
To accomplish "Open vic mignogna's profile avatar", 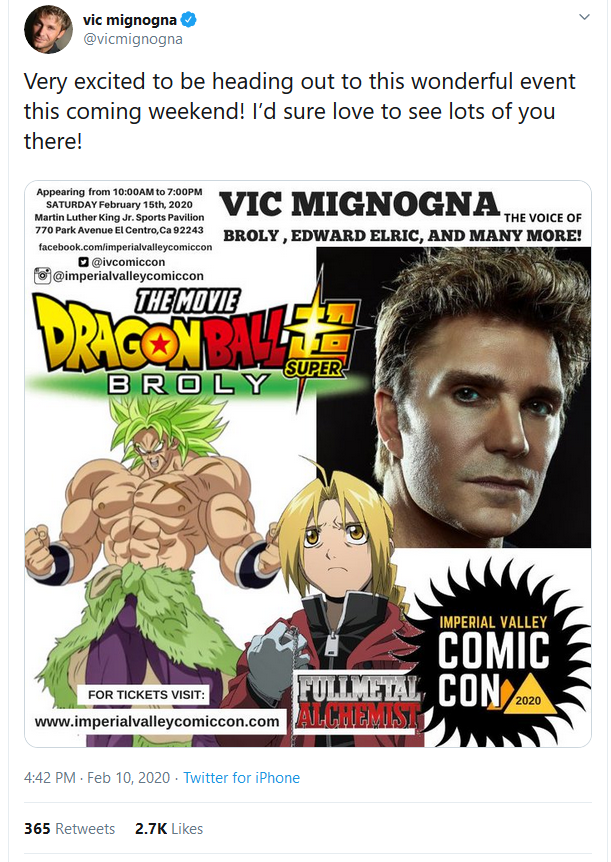I will [48, 29].
